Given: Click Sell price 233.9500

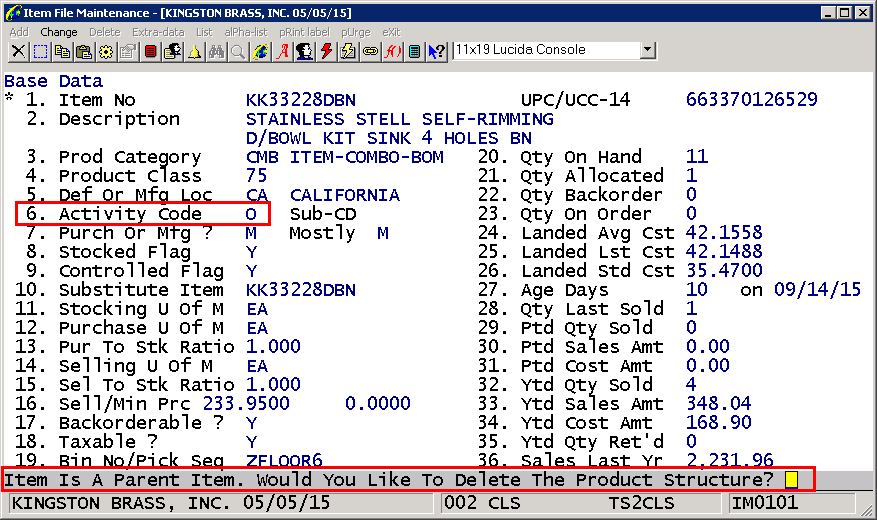Looking at the screenshot, I should pyautogui.click(x=246, y=403).
